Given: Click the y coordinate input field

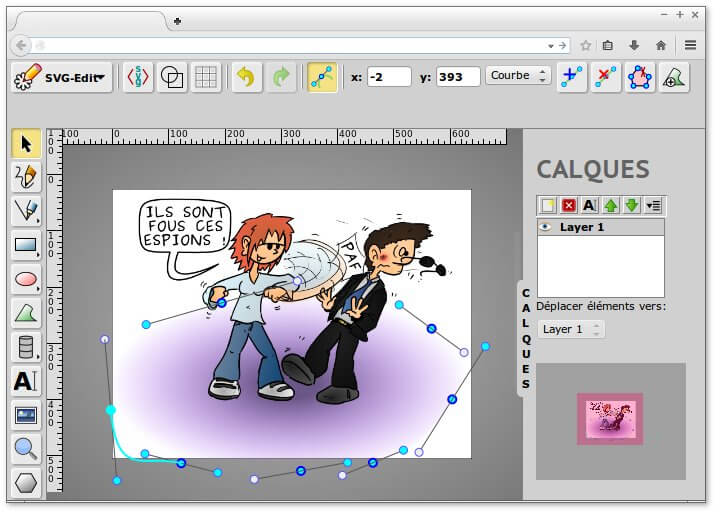Looking at the screenshot, I should click(457, 76).
